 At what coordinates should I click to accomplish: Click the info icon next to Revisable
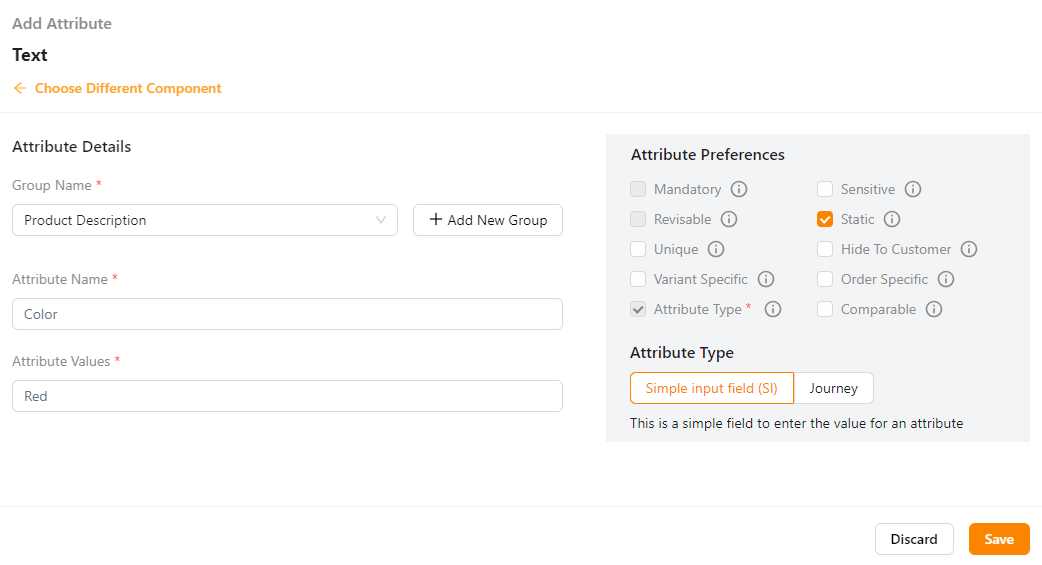[729, 219]
